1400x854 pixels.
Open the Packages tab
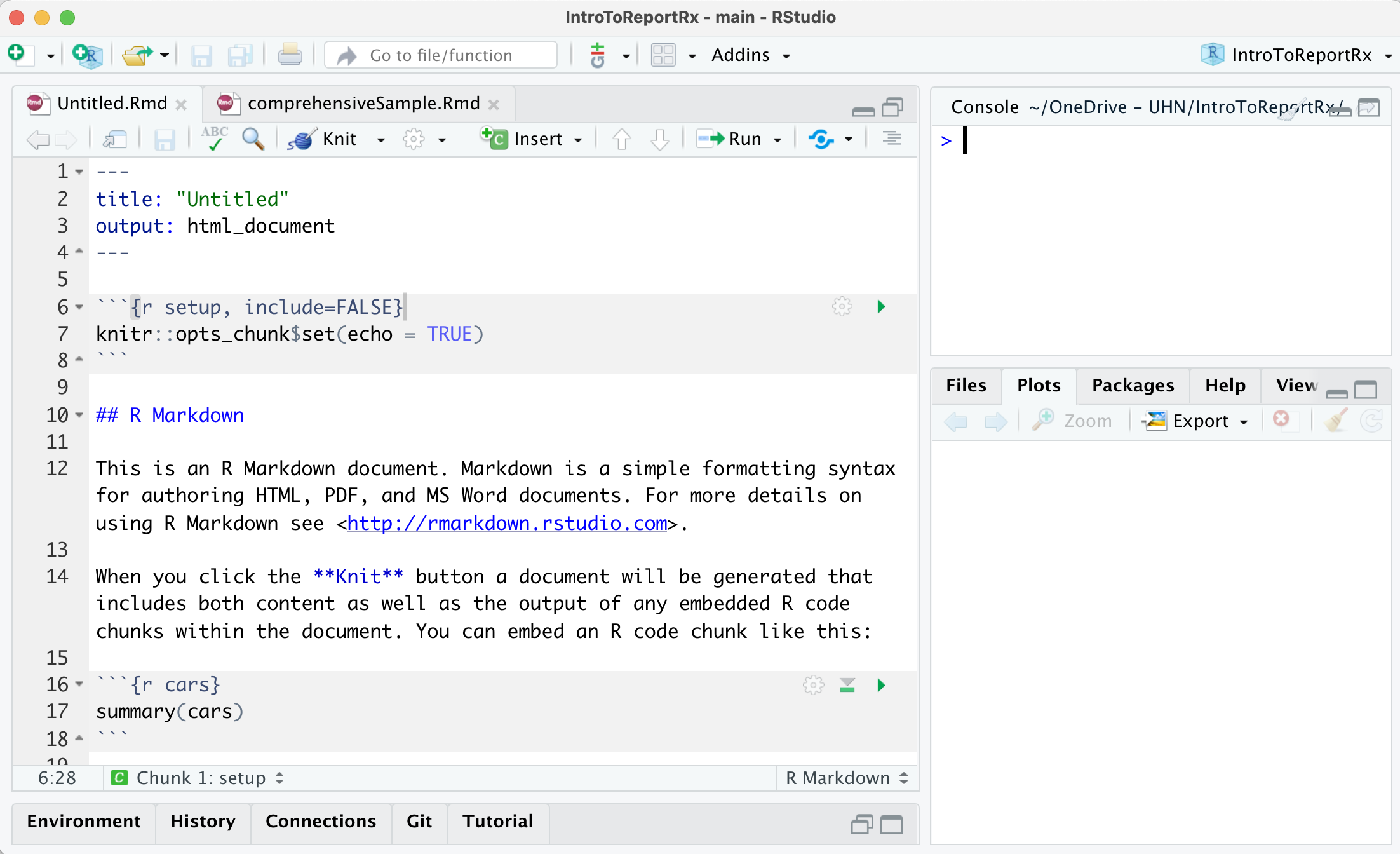[1133, 385]
